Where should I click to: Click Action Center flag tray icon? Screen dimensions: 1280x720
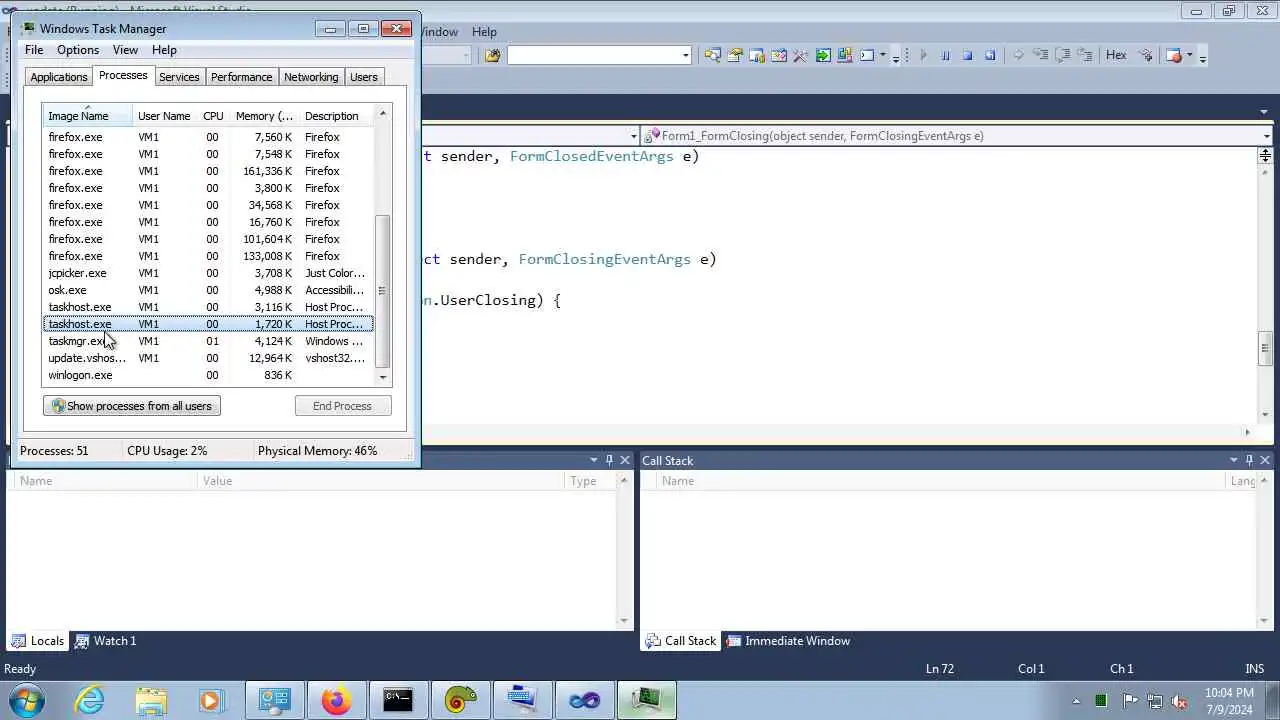[1130, 701]
